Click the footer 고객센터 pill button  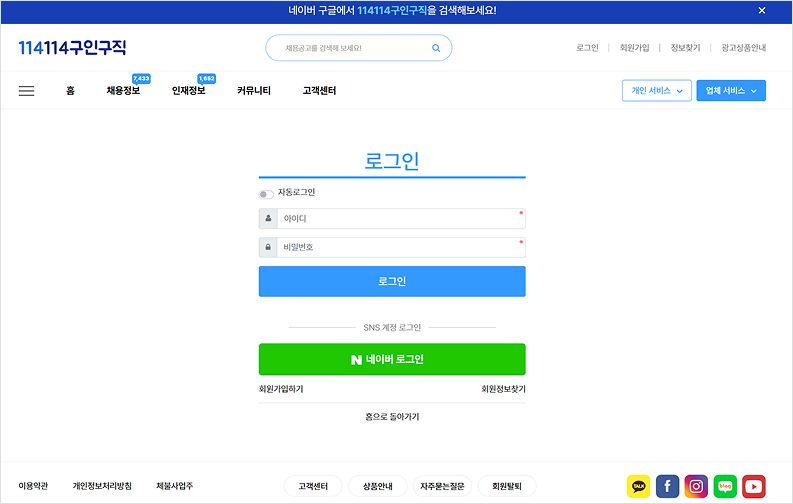[x=313, y=486]
